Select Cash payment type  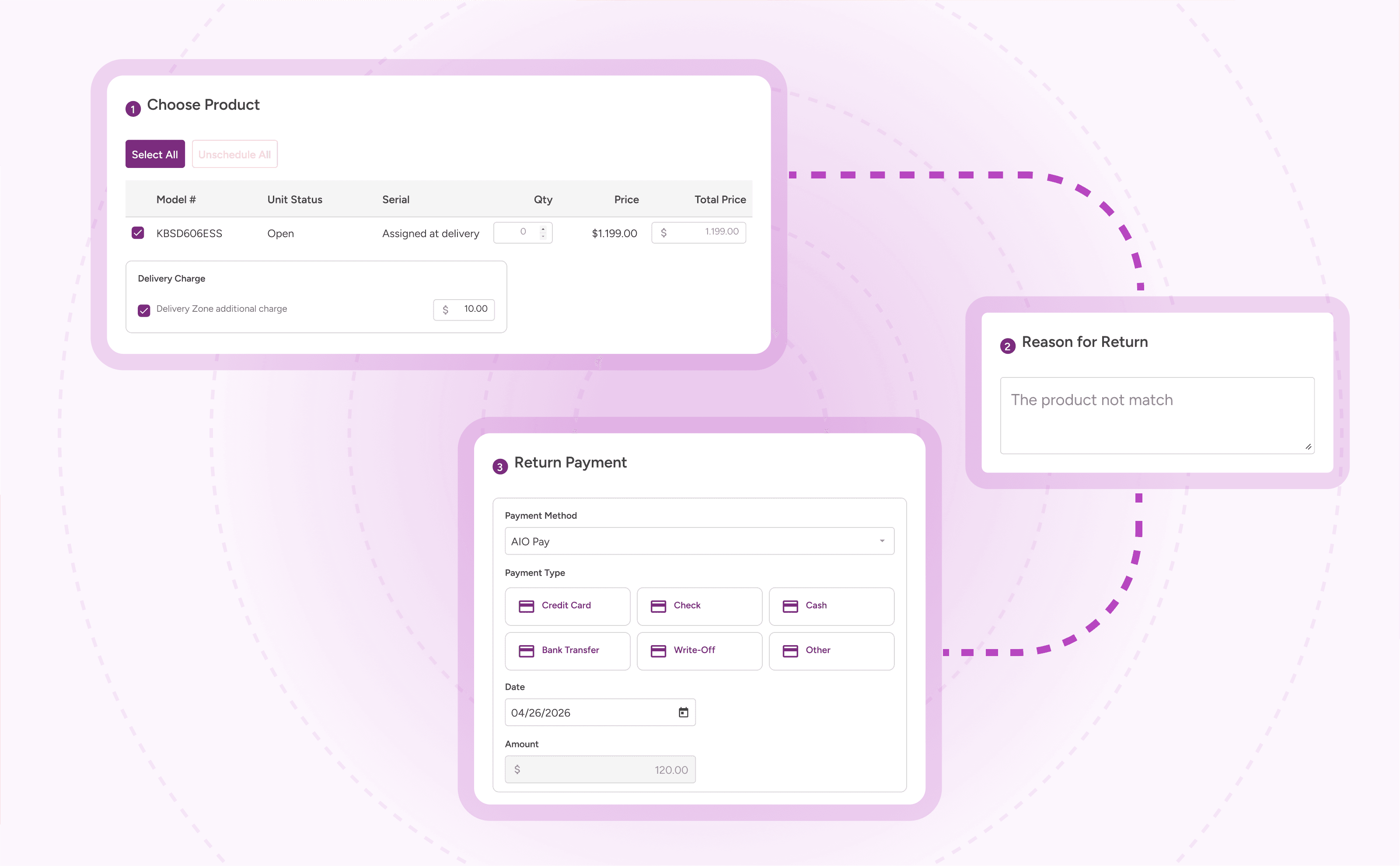coord(831,606)
